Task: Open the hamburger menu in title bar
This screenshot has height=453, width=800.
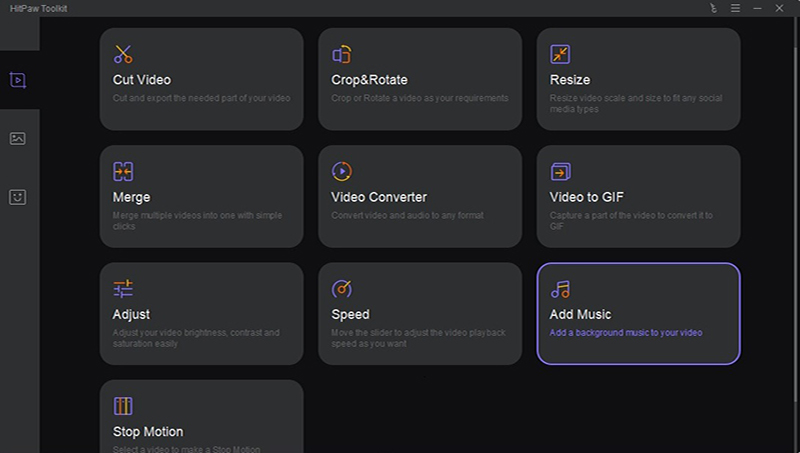Action: pyautogui.click(x=735, y=8)
